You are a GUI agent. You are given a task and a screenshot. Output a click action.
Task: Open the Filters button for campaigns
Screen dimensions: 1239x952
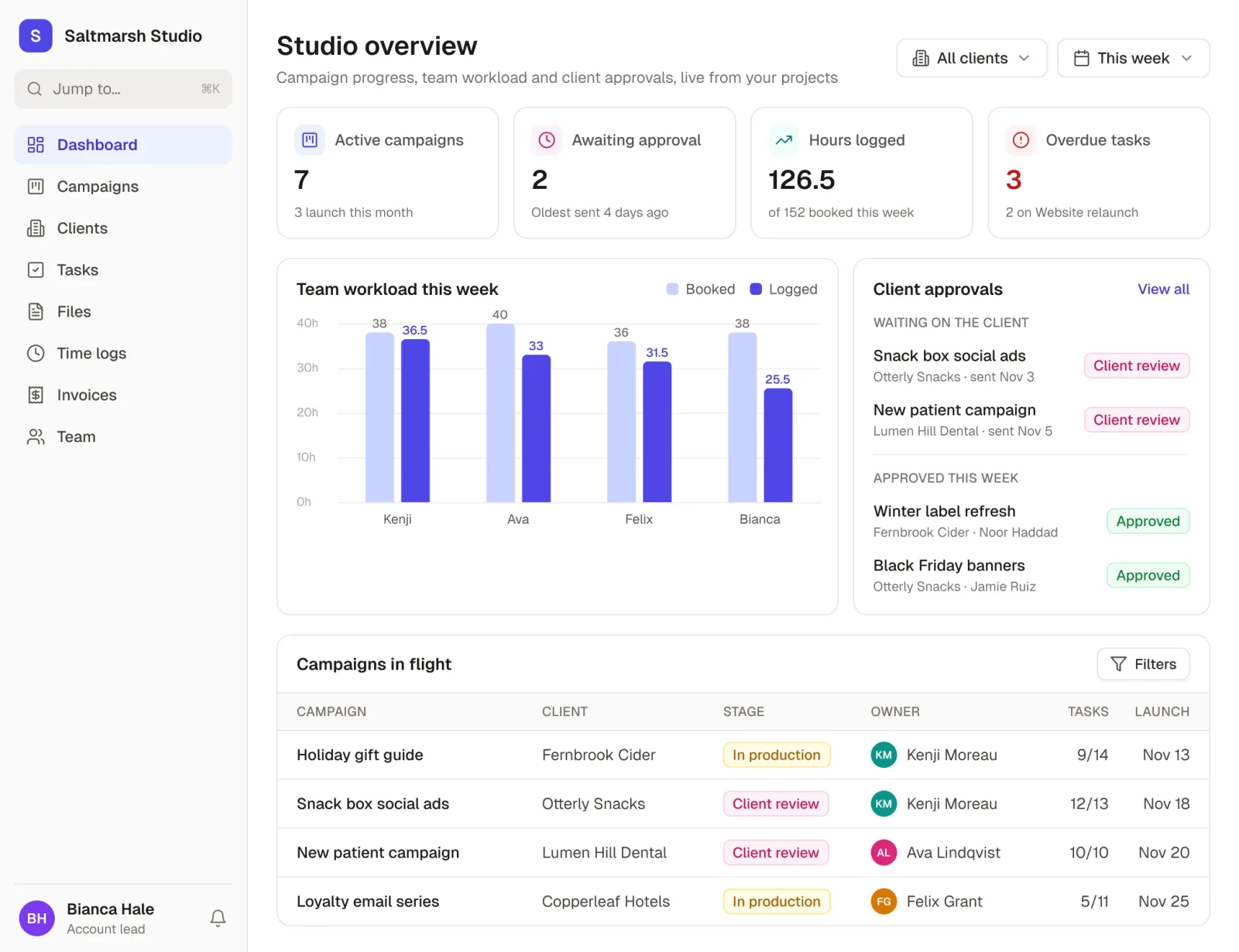click(1143, 664)
